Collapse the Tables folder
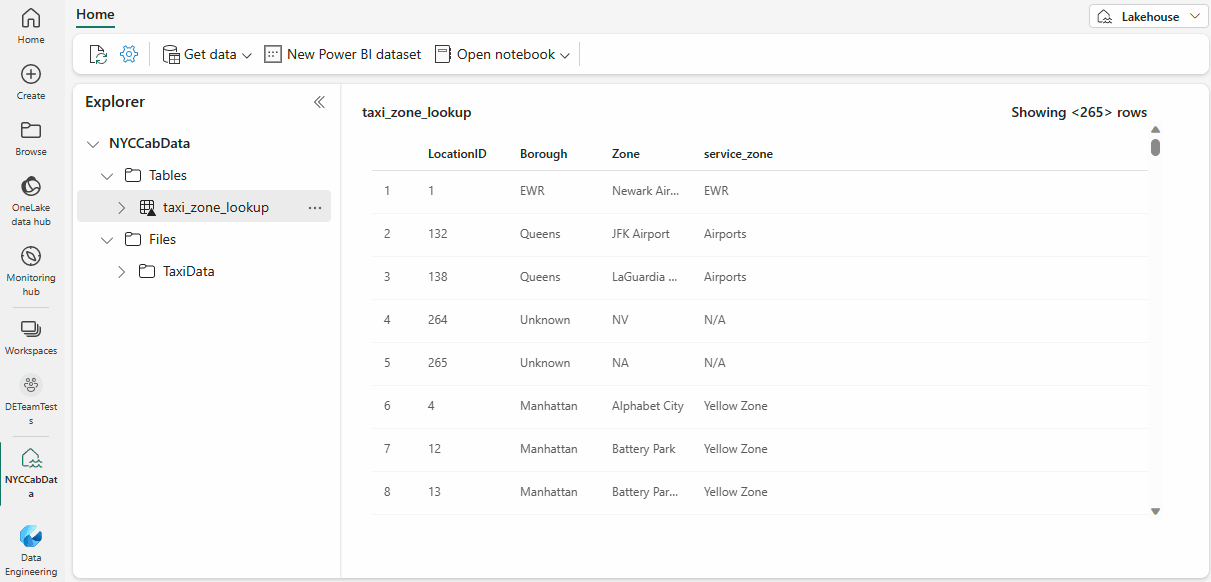Viewport: 1211px width, 582px height. click(107, 174)
